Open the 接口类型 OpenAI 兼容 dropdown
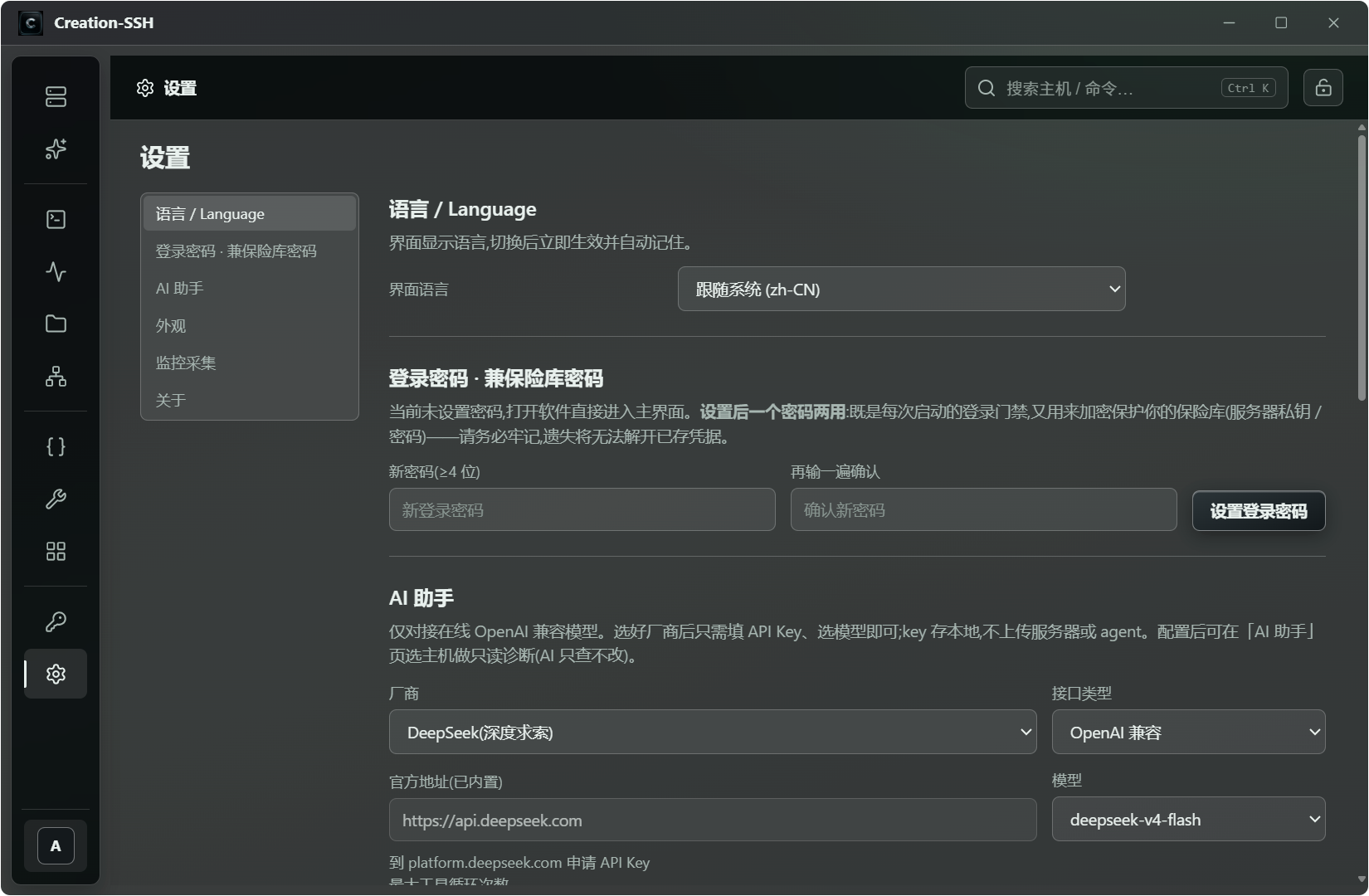Image resolution: width=1369 pixels, height=896 pixels. click(1188, 732)
